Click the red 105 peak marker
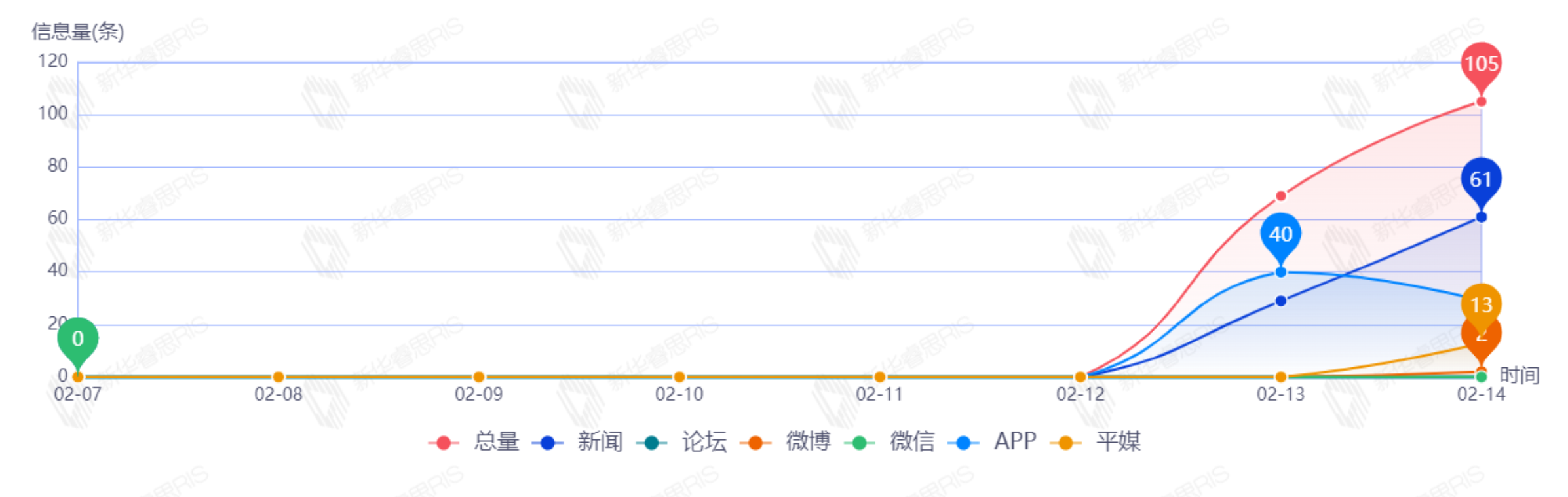The image size is (1568, 497). (x=1481, y=64)
